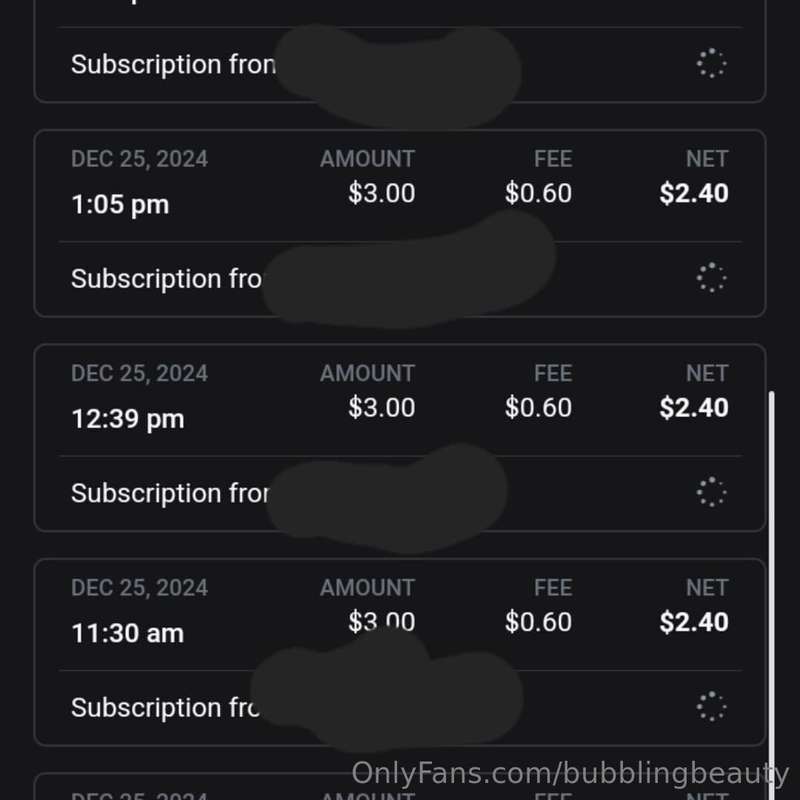Tap the pending spinner in the topmost subscription row

[711, 64]
